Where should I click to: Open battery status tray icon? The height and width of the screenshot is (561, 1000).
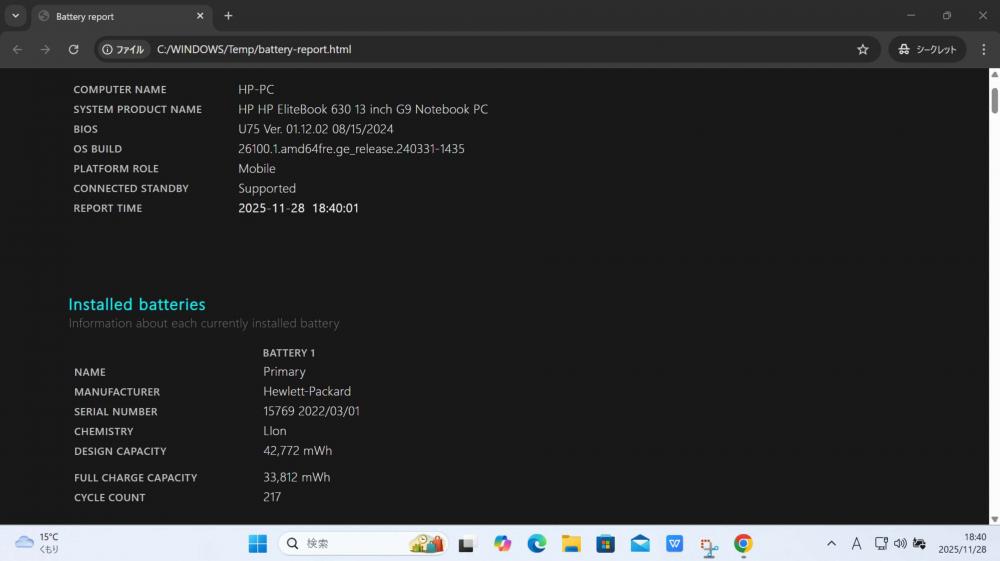point(919,543)
